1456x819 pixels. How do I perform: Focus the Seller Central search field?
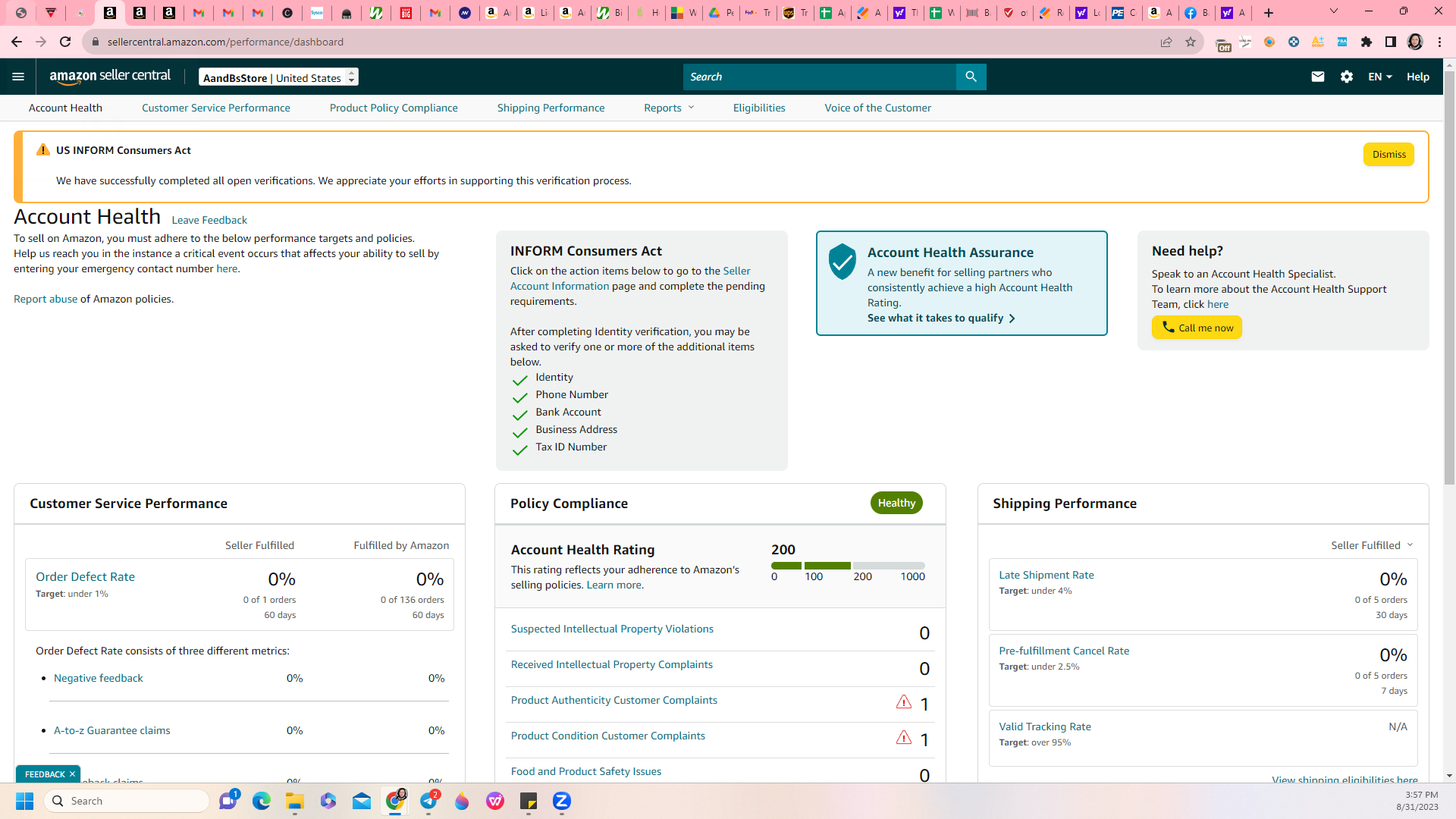coord(820,77)
